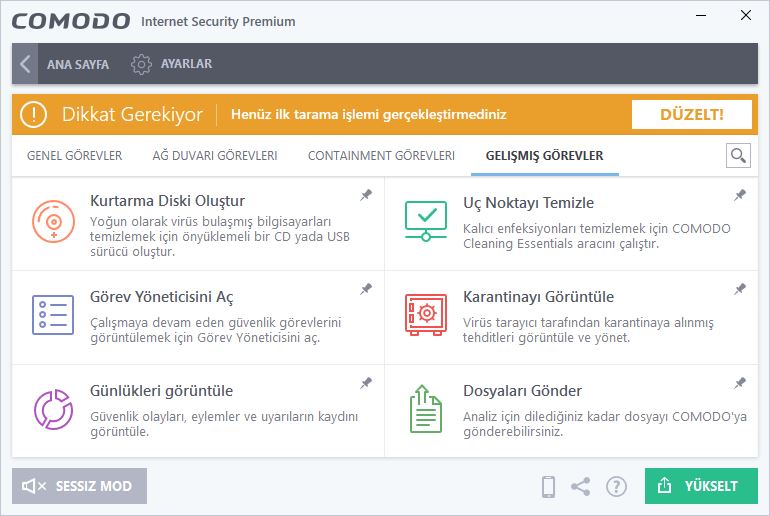The width and height of the screenshot is (770, 516).
Task: Click the warning exclamation icon in banner
Action: [33, 114]
